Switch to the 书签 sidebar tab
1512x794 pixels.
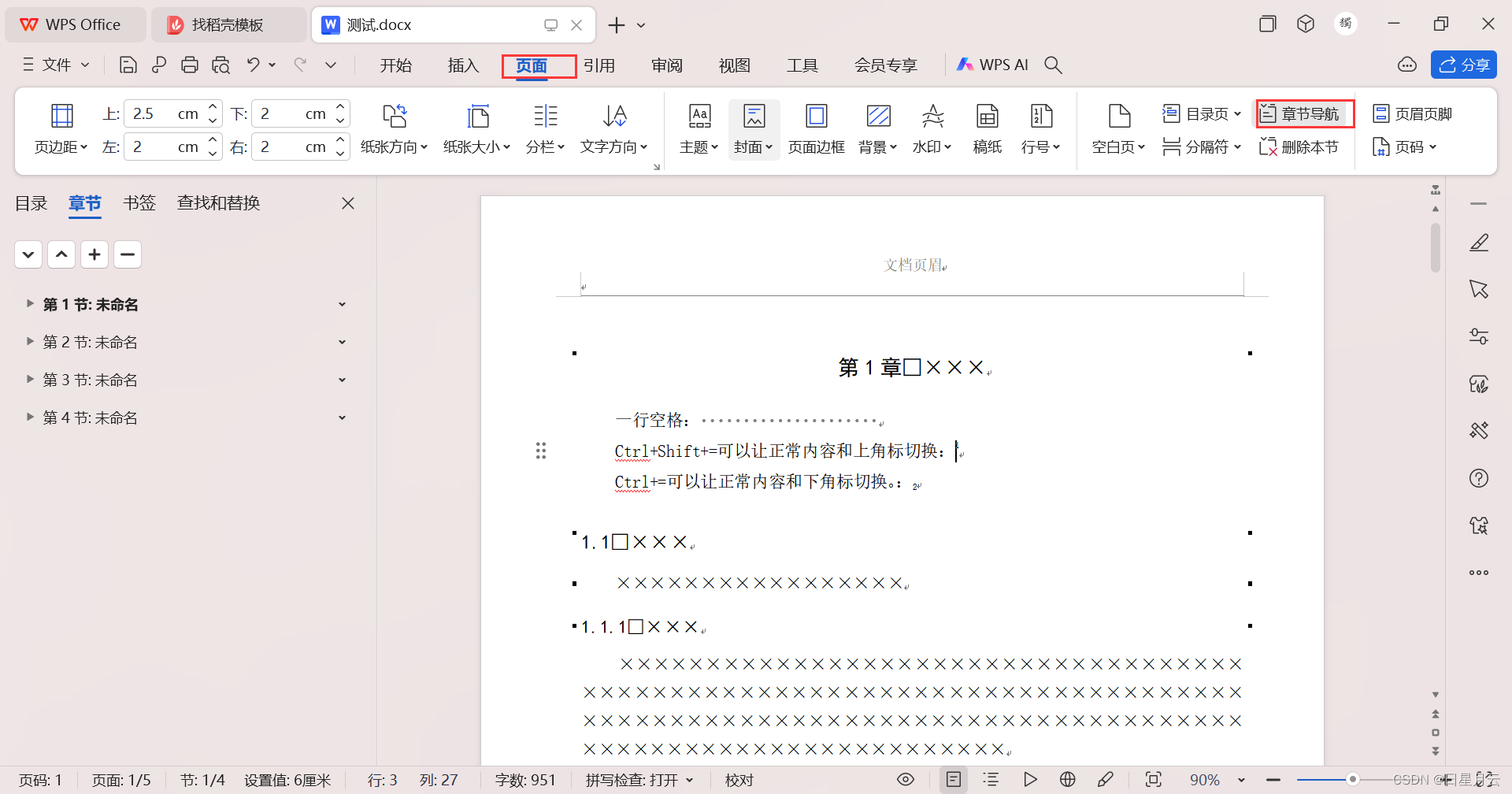pos(139,202)
